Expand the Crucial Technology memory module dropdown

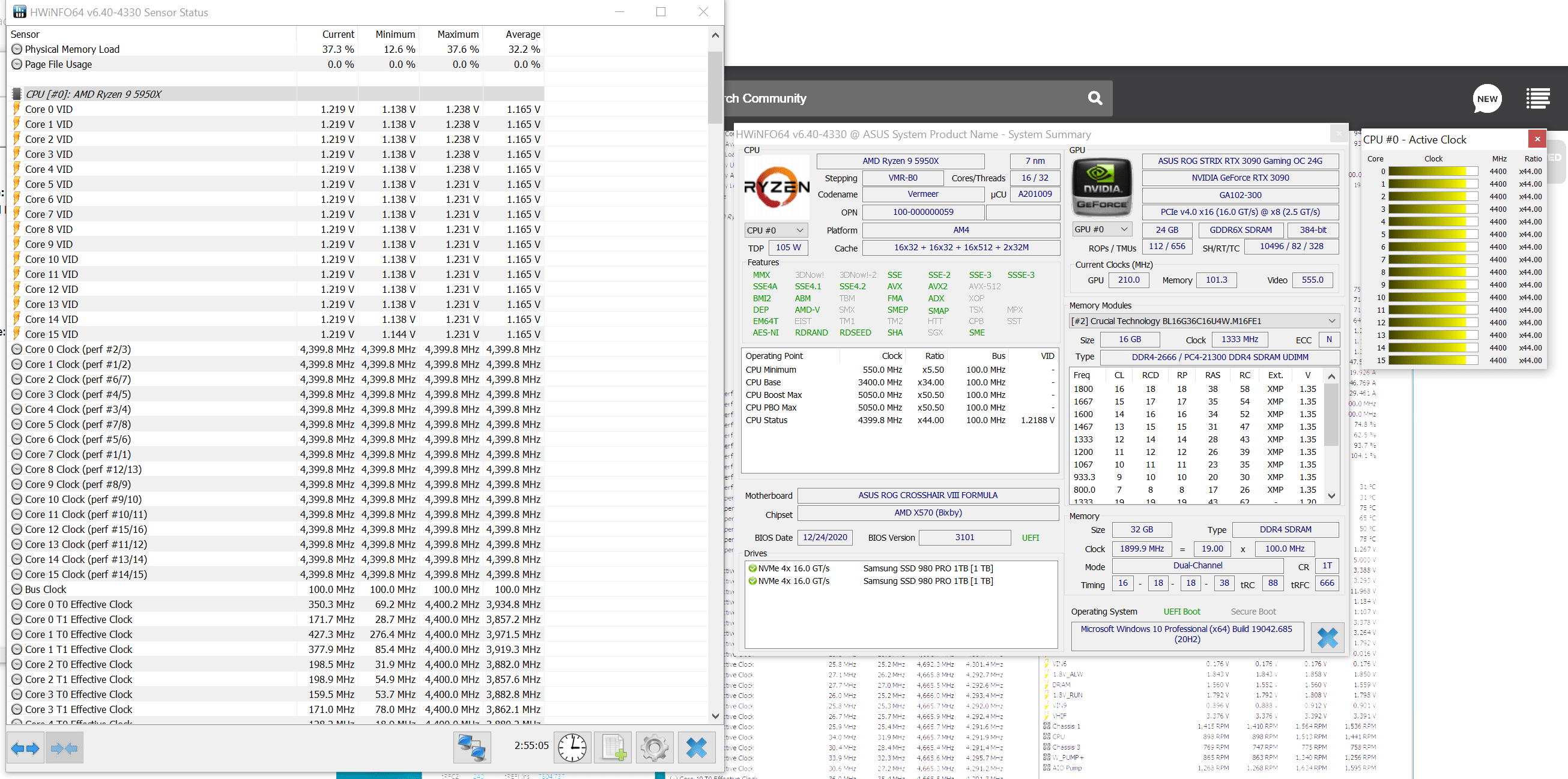1205,321
